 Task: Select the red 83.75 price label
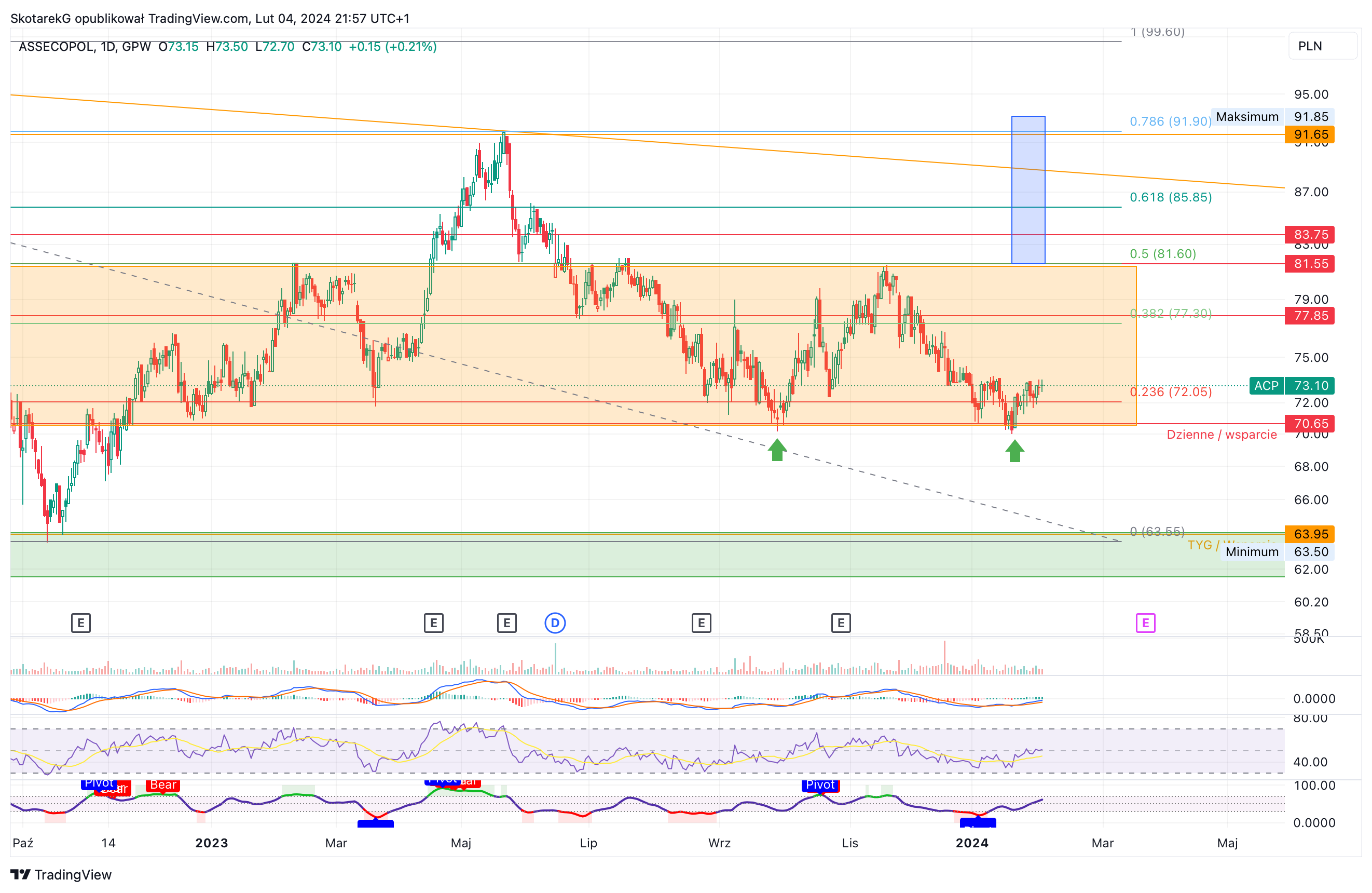[1309, 234]
